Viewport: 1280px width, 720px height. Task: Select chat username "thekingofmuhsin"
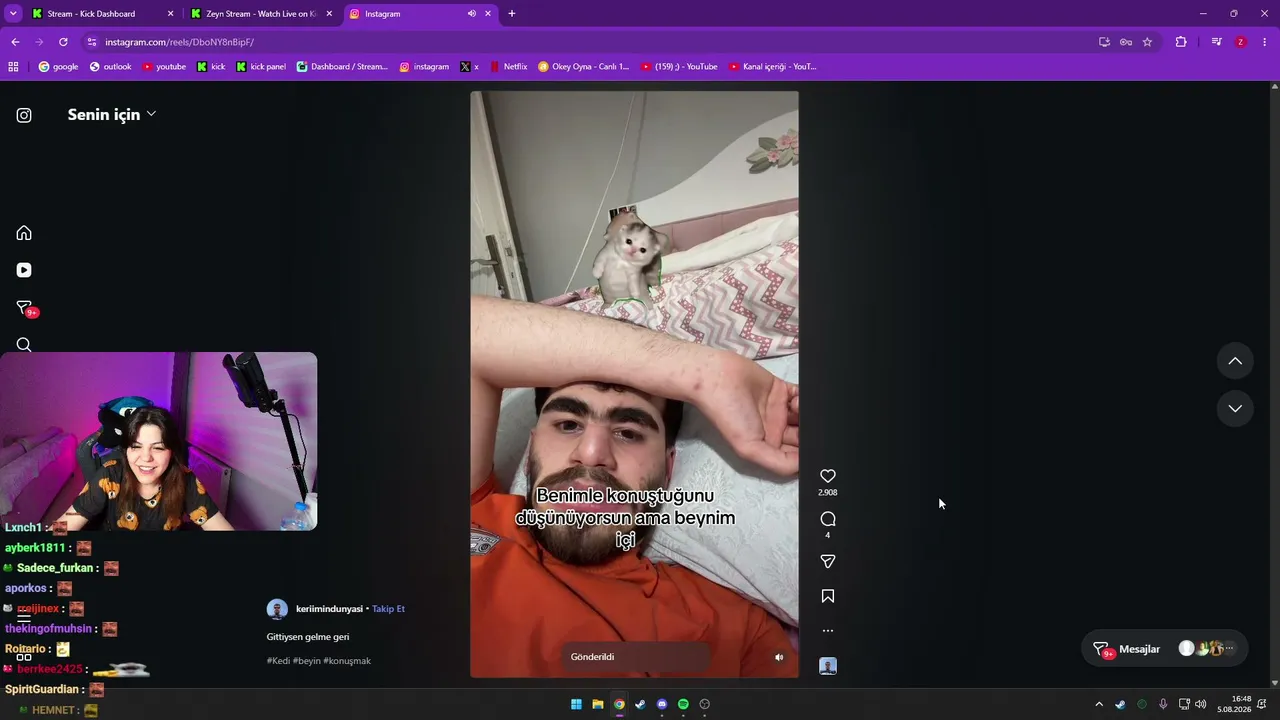coord(48,629)
